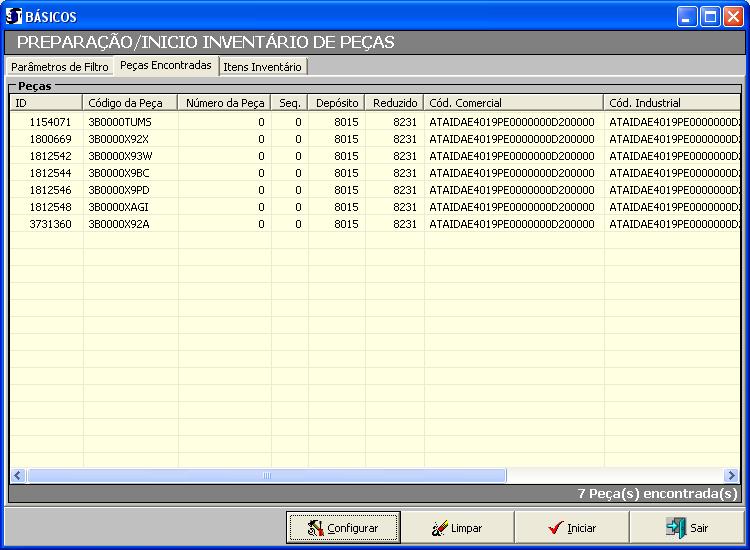Switch to Parâmetros de Filtro tab

[60, 67]
